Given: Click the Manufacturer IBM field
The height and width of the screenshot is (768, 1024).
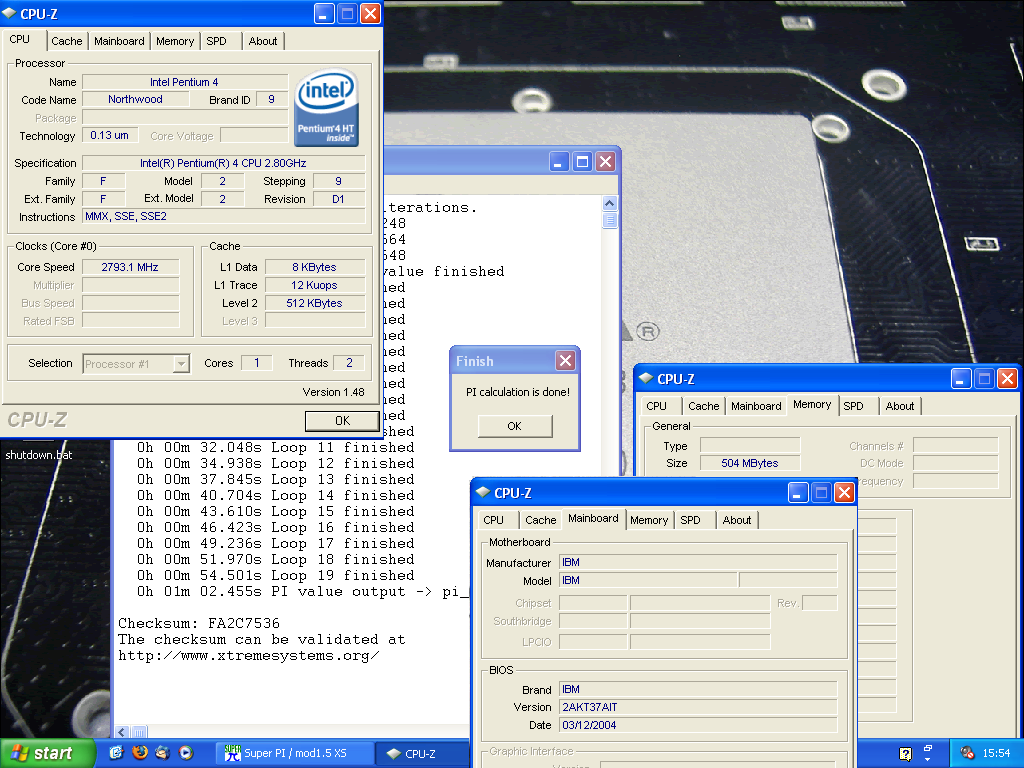Looking at the screenshot, I should tap(698, 562).
